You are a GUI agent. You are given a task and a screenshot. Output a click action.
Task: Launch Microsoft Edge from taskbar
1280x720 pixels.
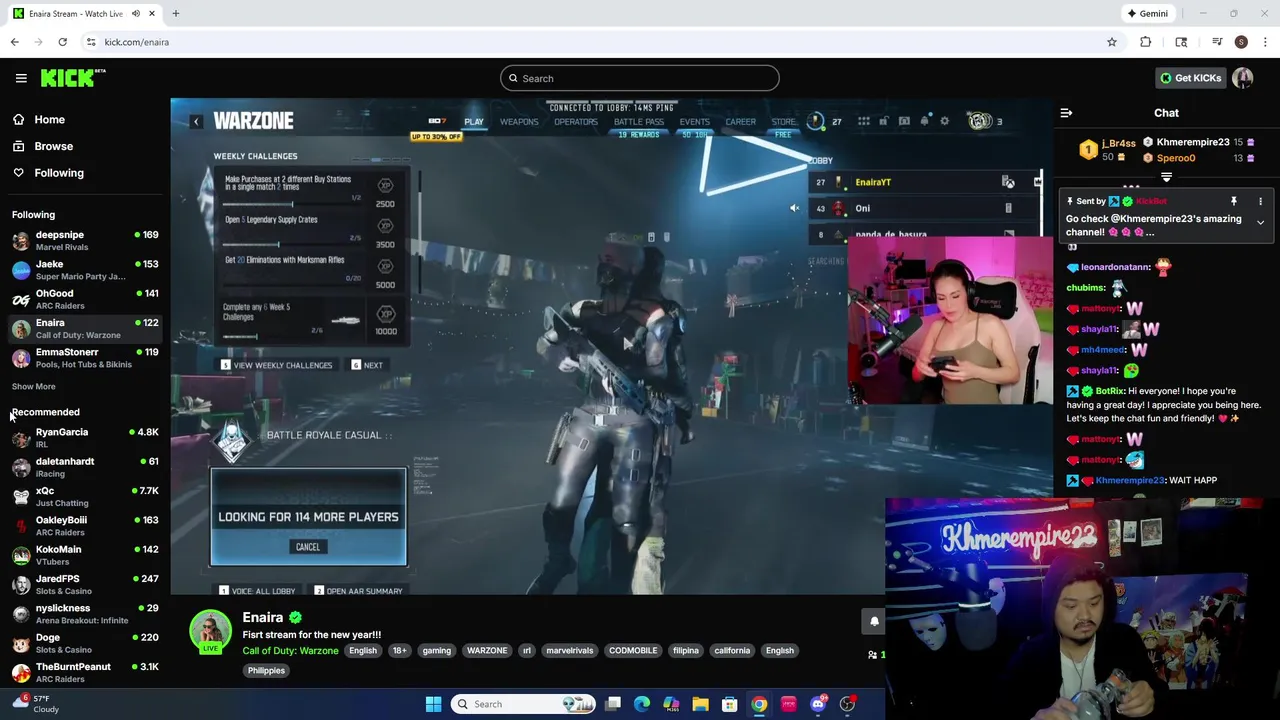(642, 704)
